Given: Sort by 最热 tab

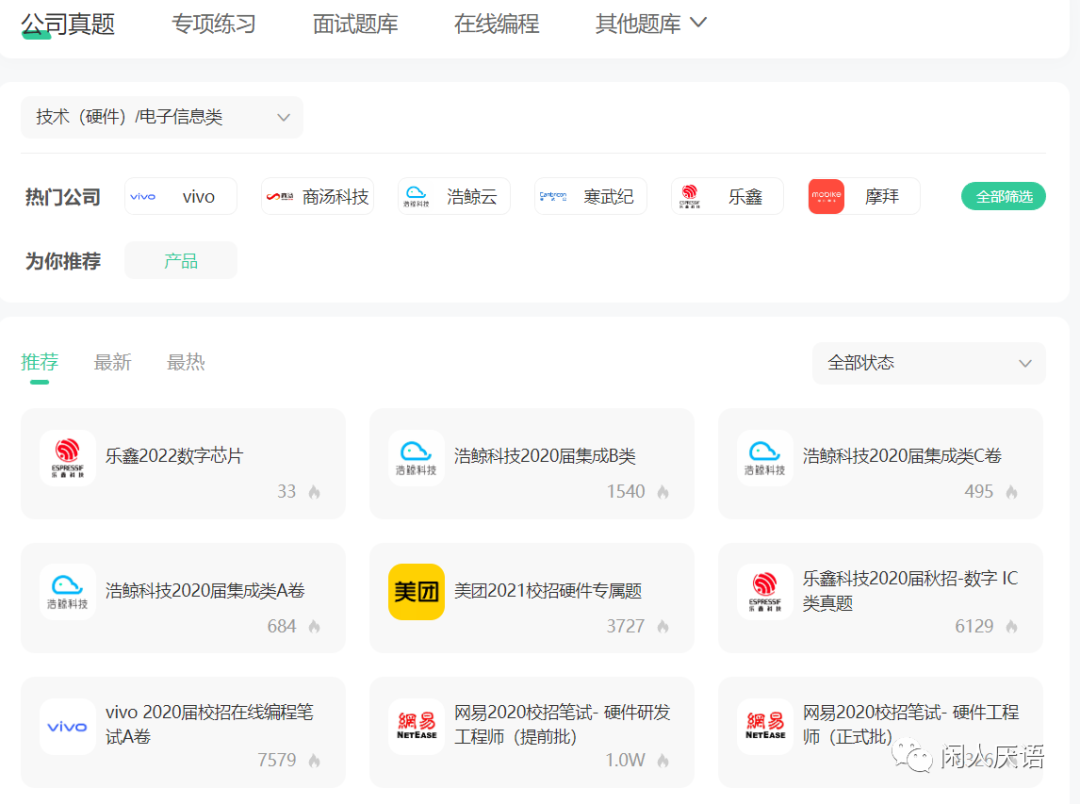Looking at the screenshot, I should tap(185, 362).
